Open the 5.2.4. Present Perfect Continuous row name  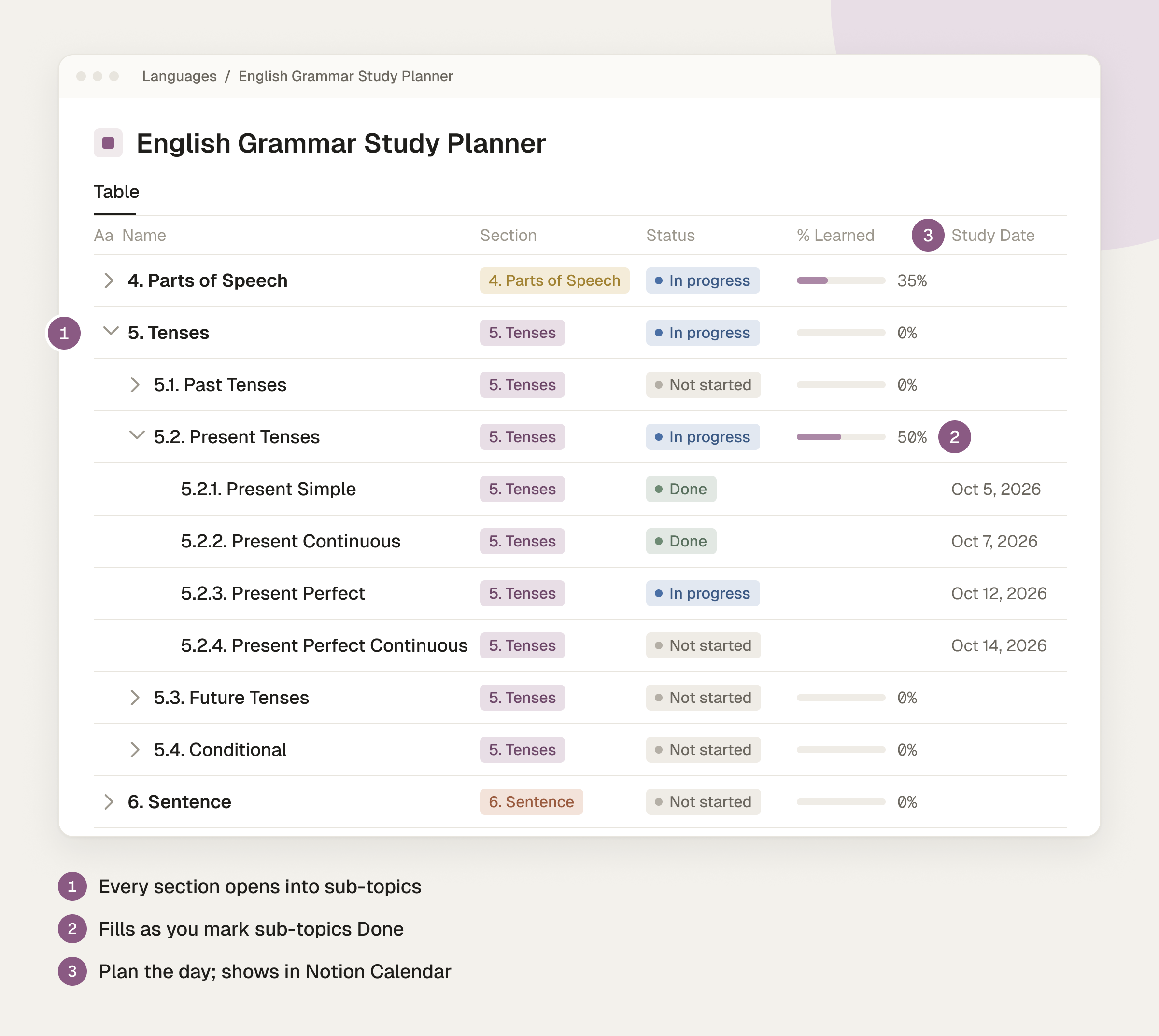pyautogui.click(x=324, y=645)
